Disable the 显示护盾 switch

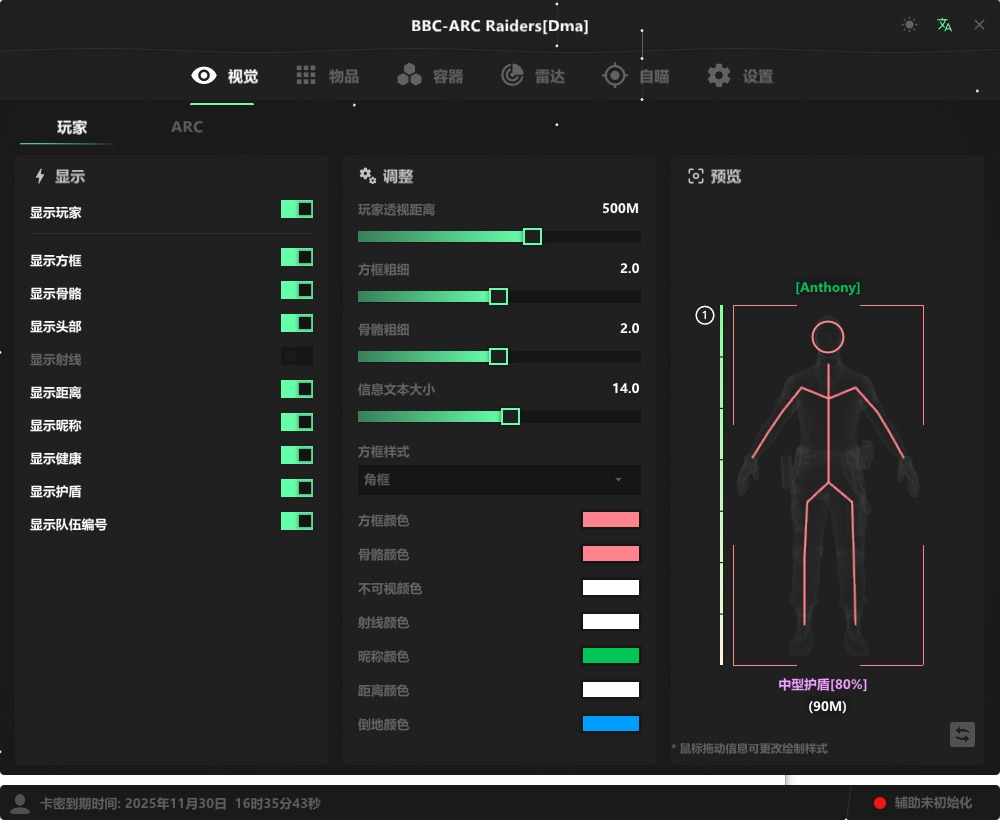(297, 488)
